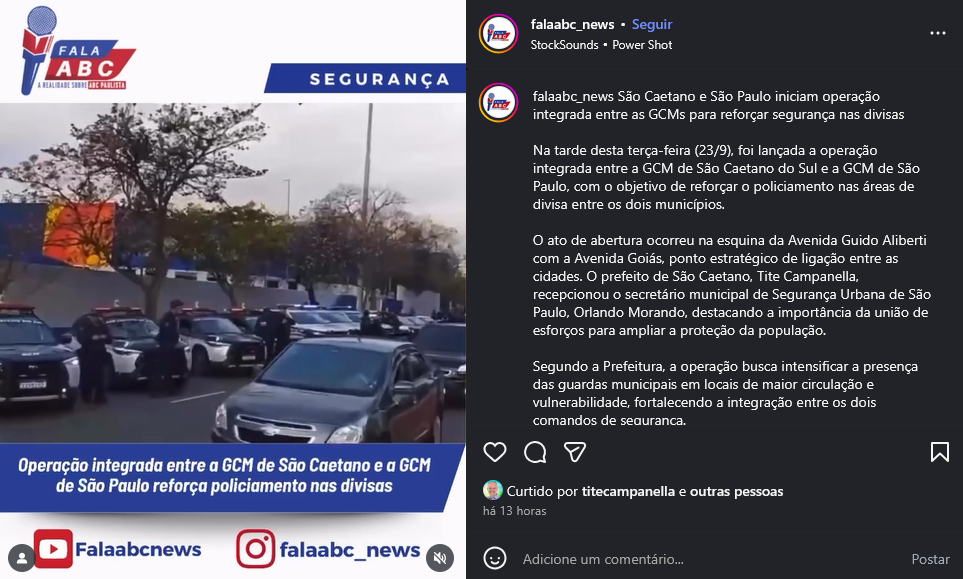This screenshot has height=579, width=963.
Task: Click the video to pause playback
Action: point(233,273)
